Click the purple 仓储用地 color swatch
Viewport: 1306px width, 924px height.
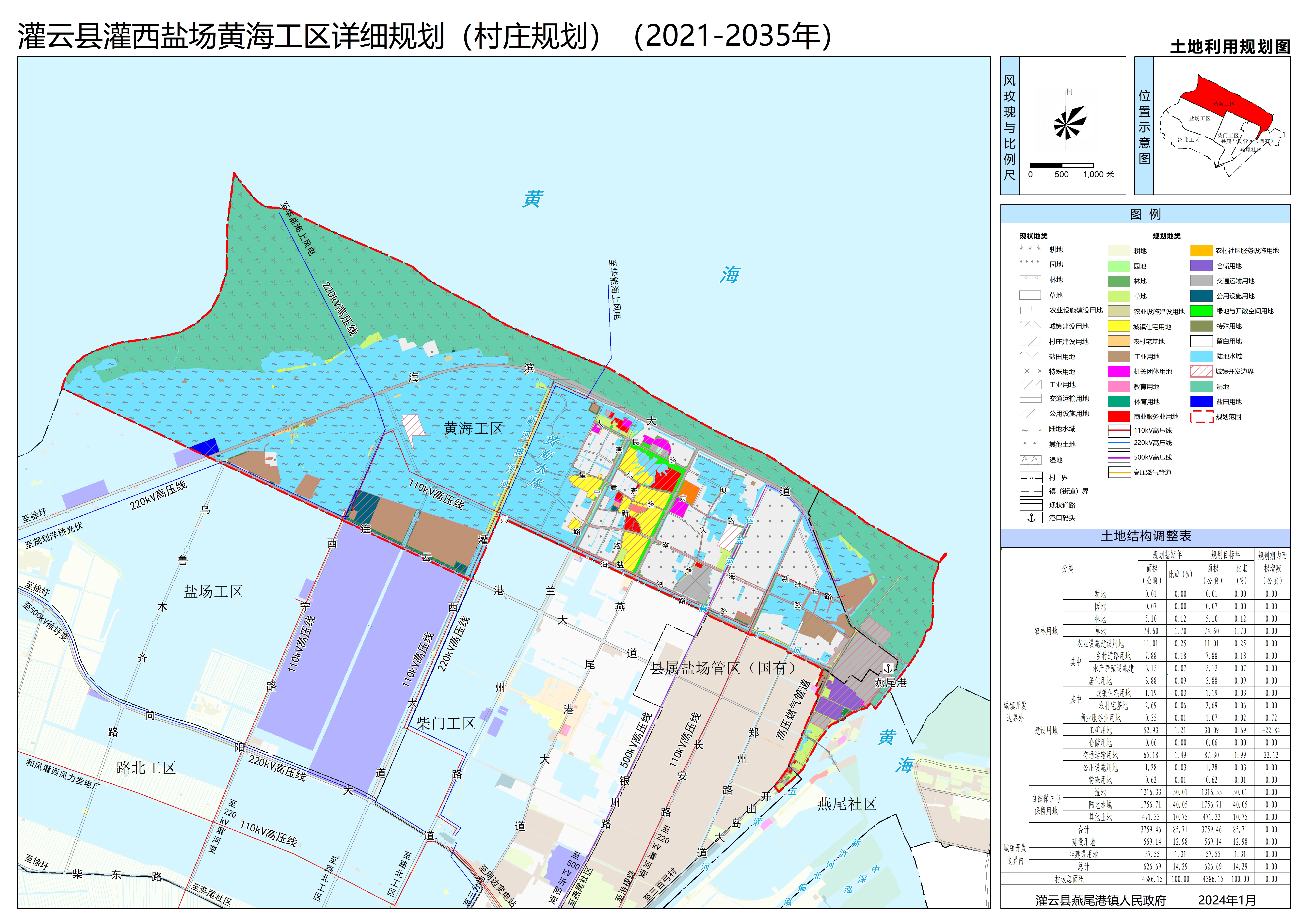1201,266
